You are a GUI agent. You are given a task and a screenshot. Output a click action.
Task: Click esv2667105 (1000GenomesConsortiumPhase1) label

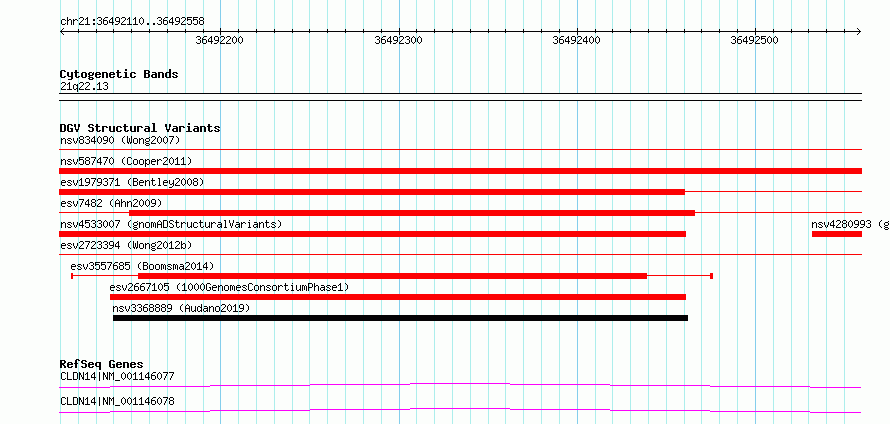pyautogui.click(x=229, y=287)
